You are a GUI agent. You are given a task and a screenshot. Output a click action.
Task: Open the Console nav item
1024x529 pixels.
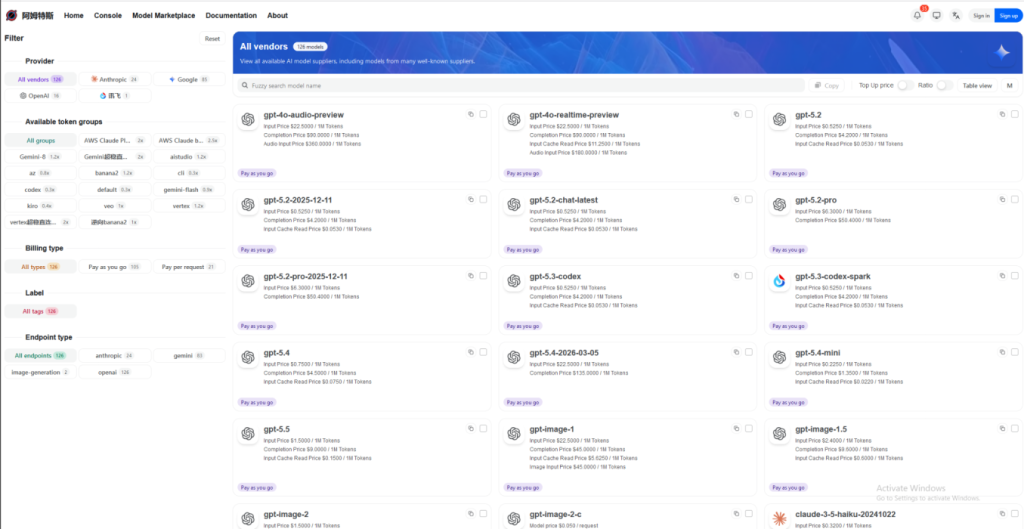point(108,16)
